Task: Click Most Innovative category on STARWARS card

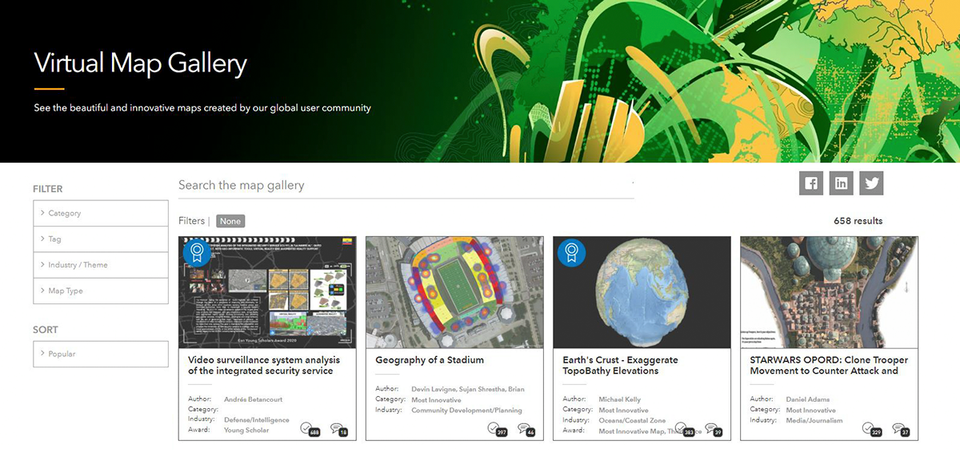Action: [x=811, y=410]
